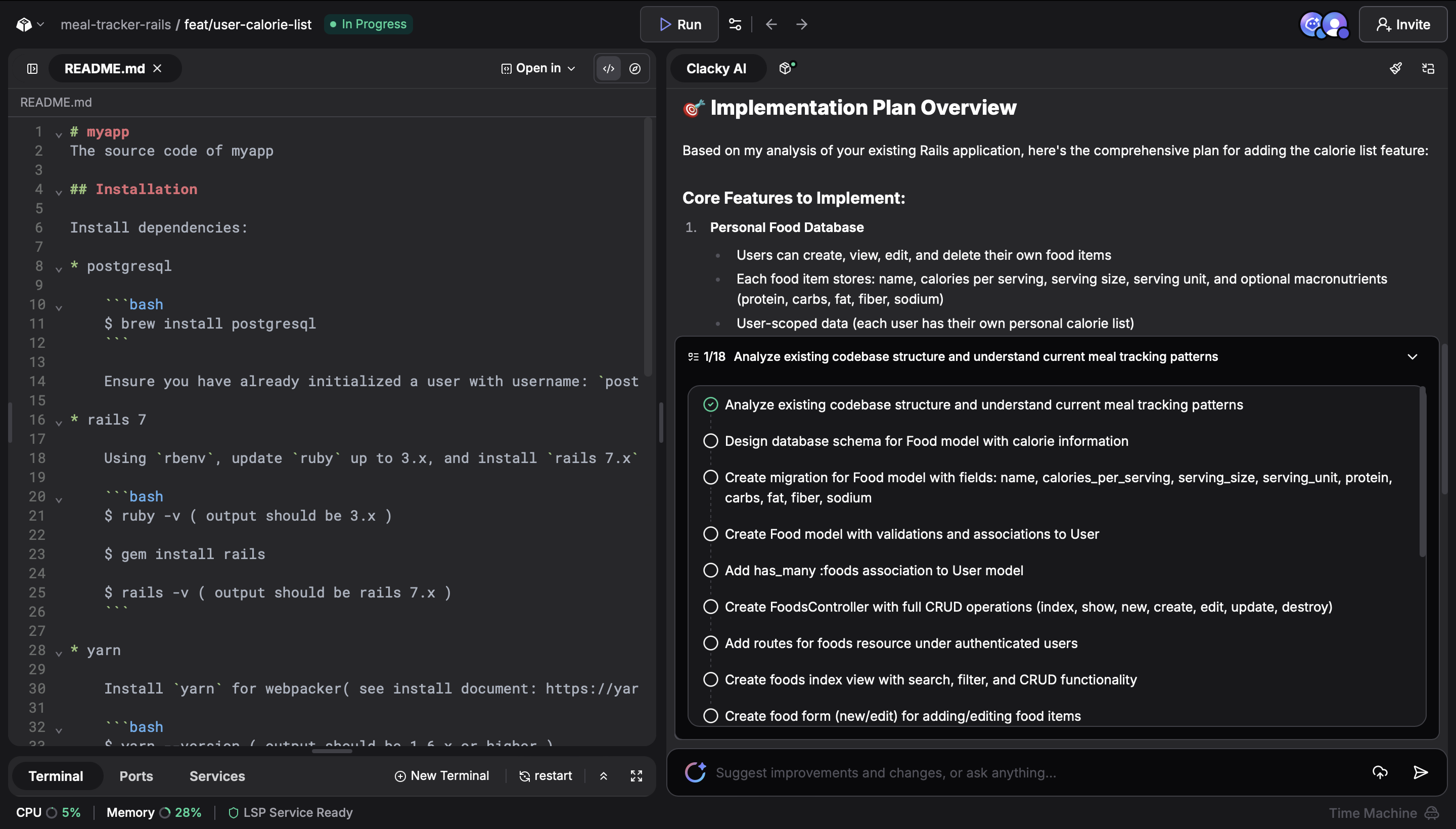The width and height of the screenshot is (1456, 829).
Task: Open the Services tab
Action: (x=217, y=776)
